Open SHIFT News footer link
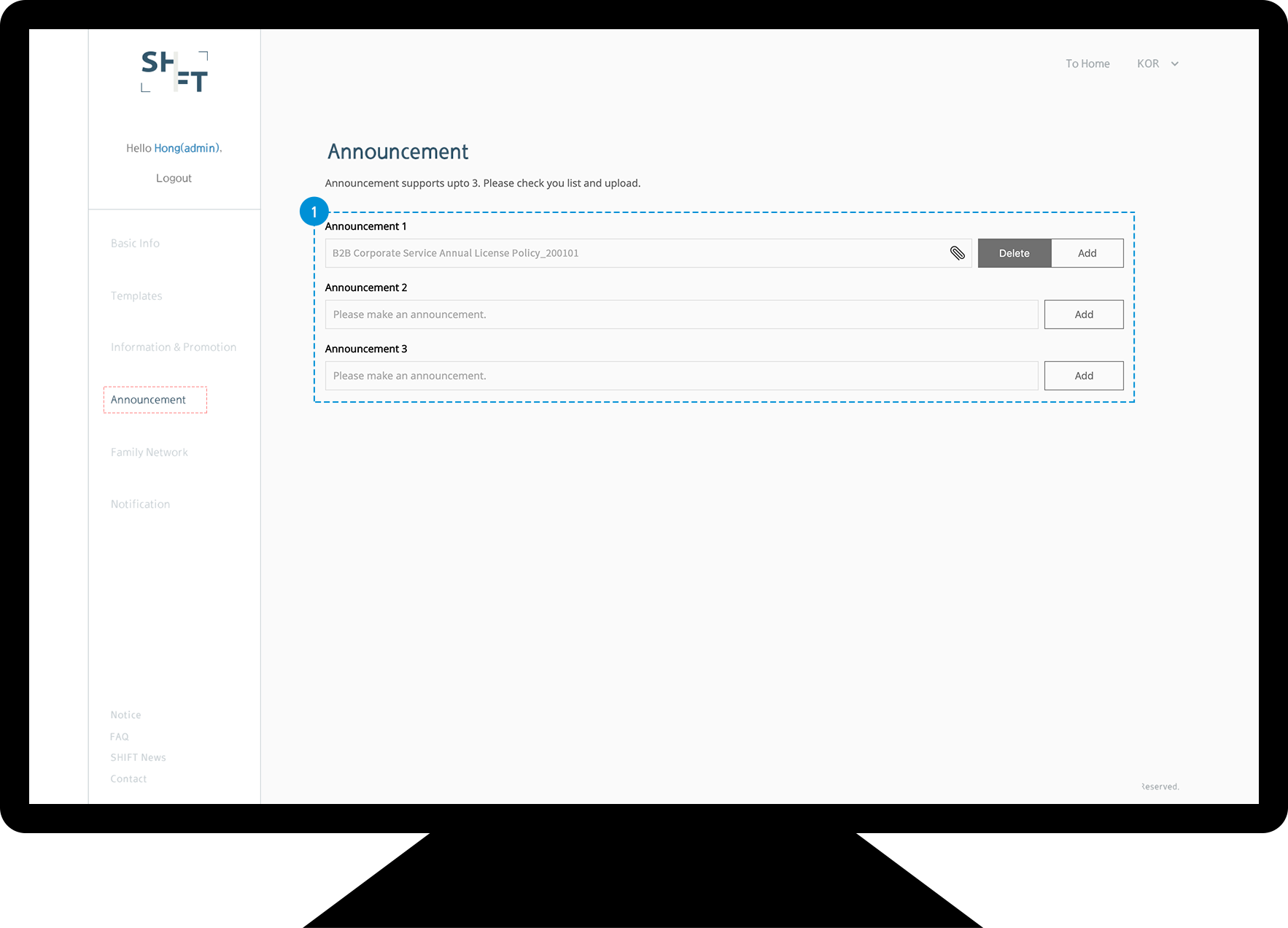1288x928 pixels. click(x=138, y=757)
